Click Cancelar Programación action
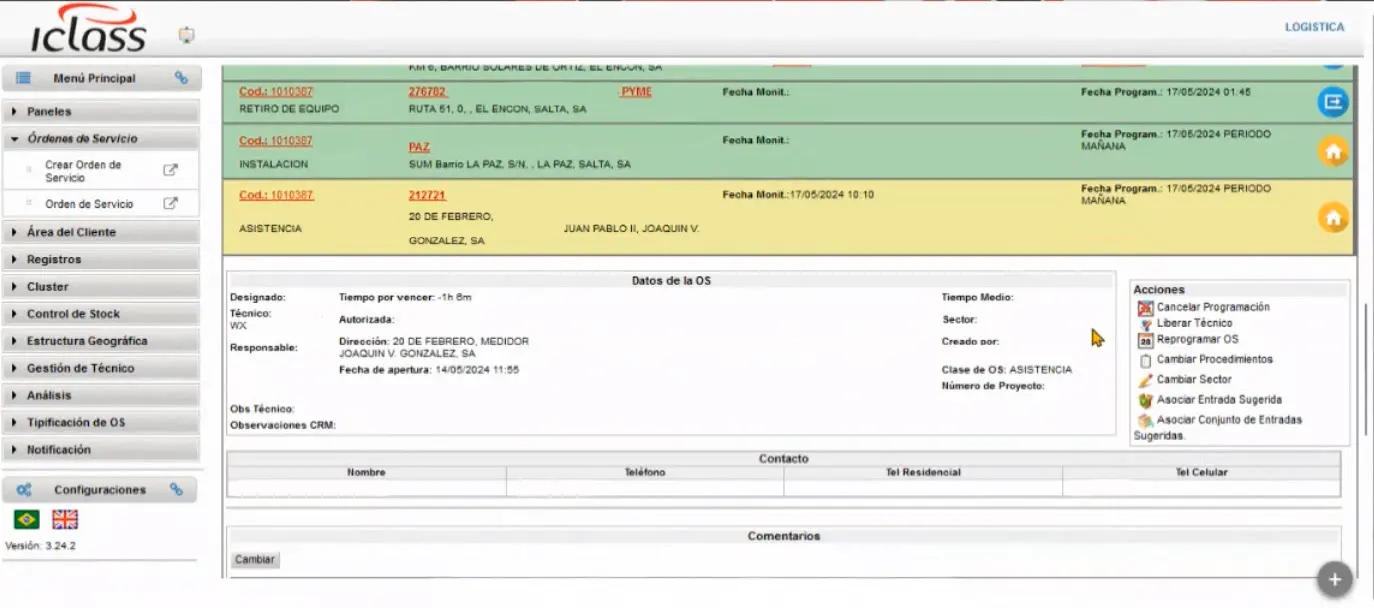 1213,307
